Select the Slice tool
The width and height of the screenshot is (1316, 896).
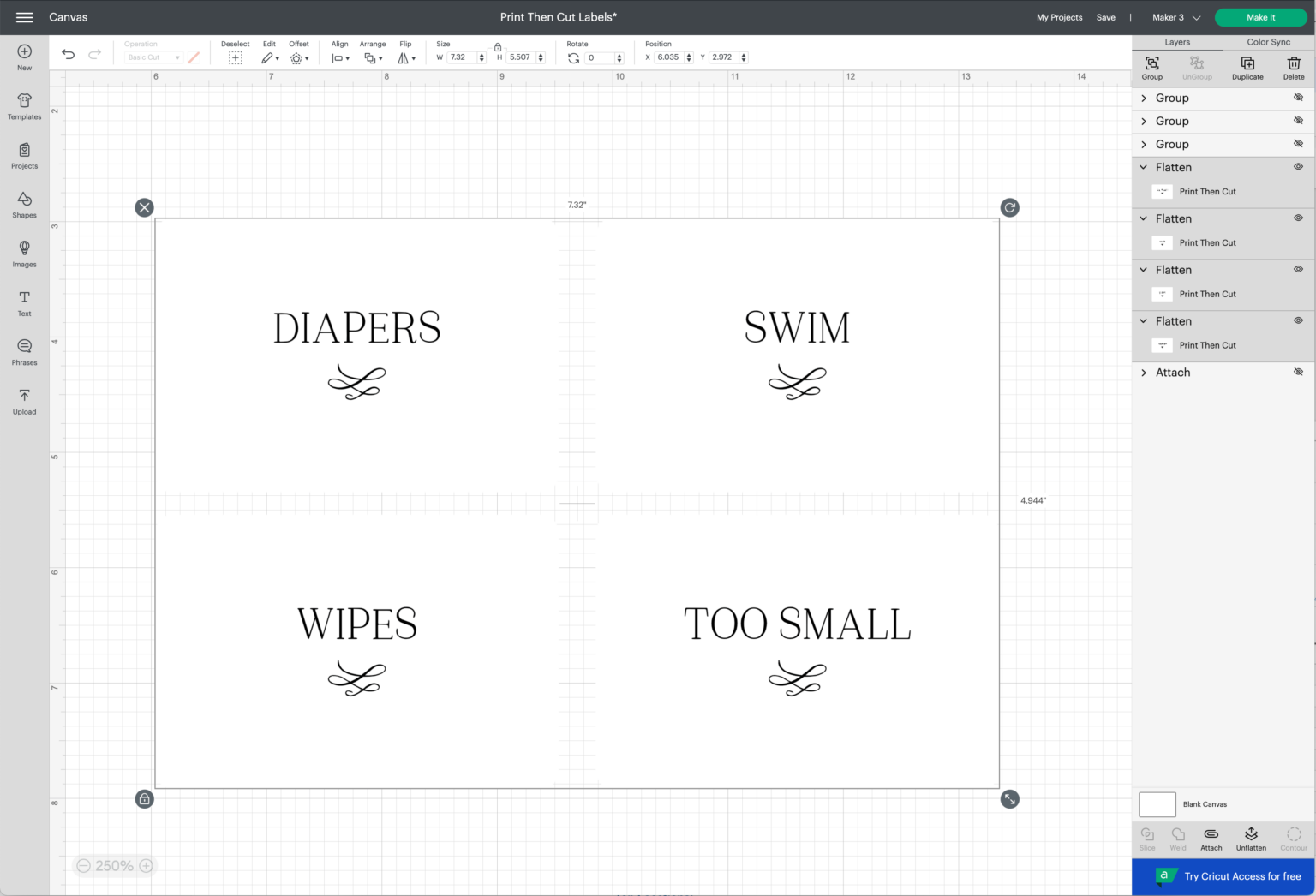pyautogui.click(x=1147, y=838)
